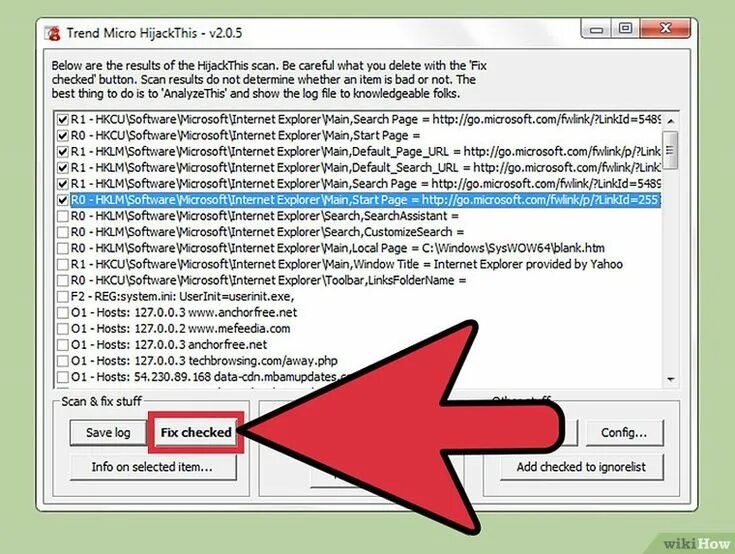Uncheck the R0 HKCU Start Page entry

pyautogui.click(x=62, y=135)
